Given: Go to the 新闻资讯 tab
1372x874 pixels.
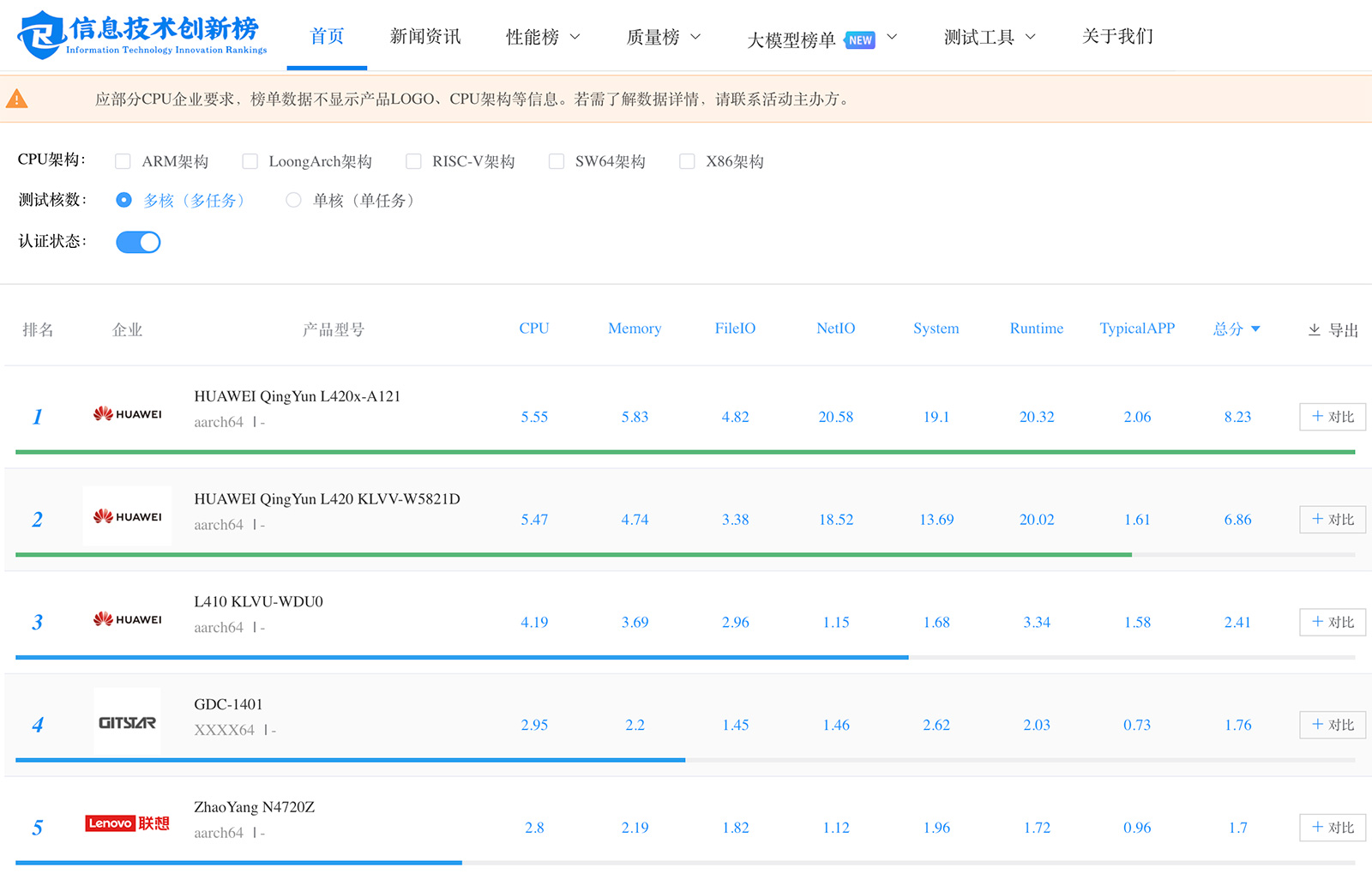Looking at the screenshot, I should tap(425, 37).
